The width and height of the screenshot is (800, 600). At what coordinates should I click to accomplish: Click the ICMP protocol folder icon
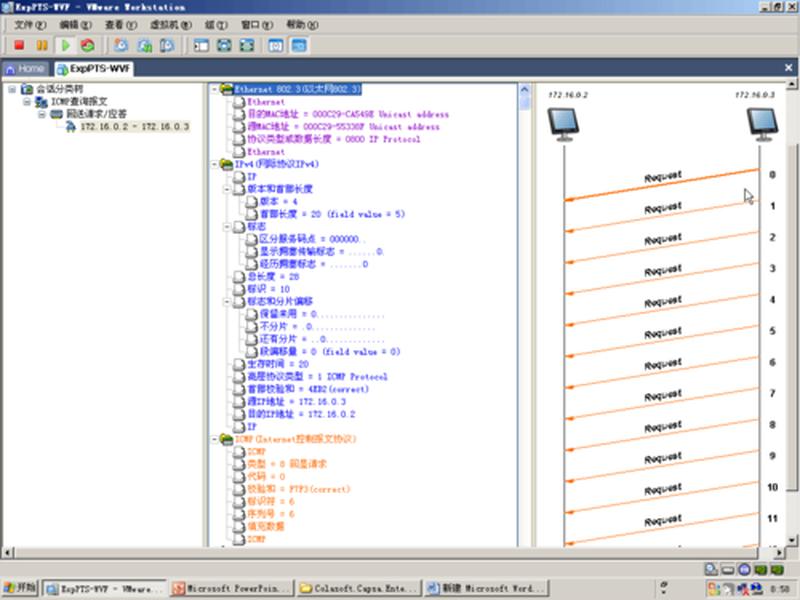point(227,439)
